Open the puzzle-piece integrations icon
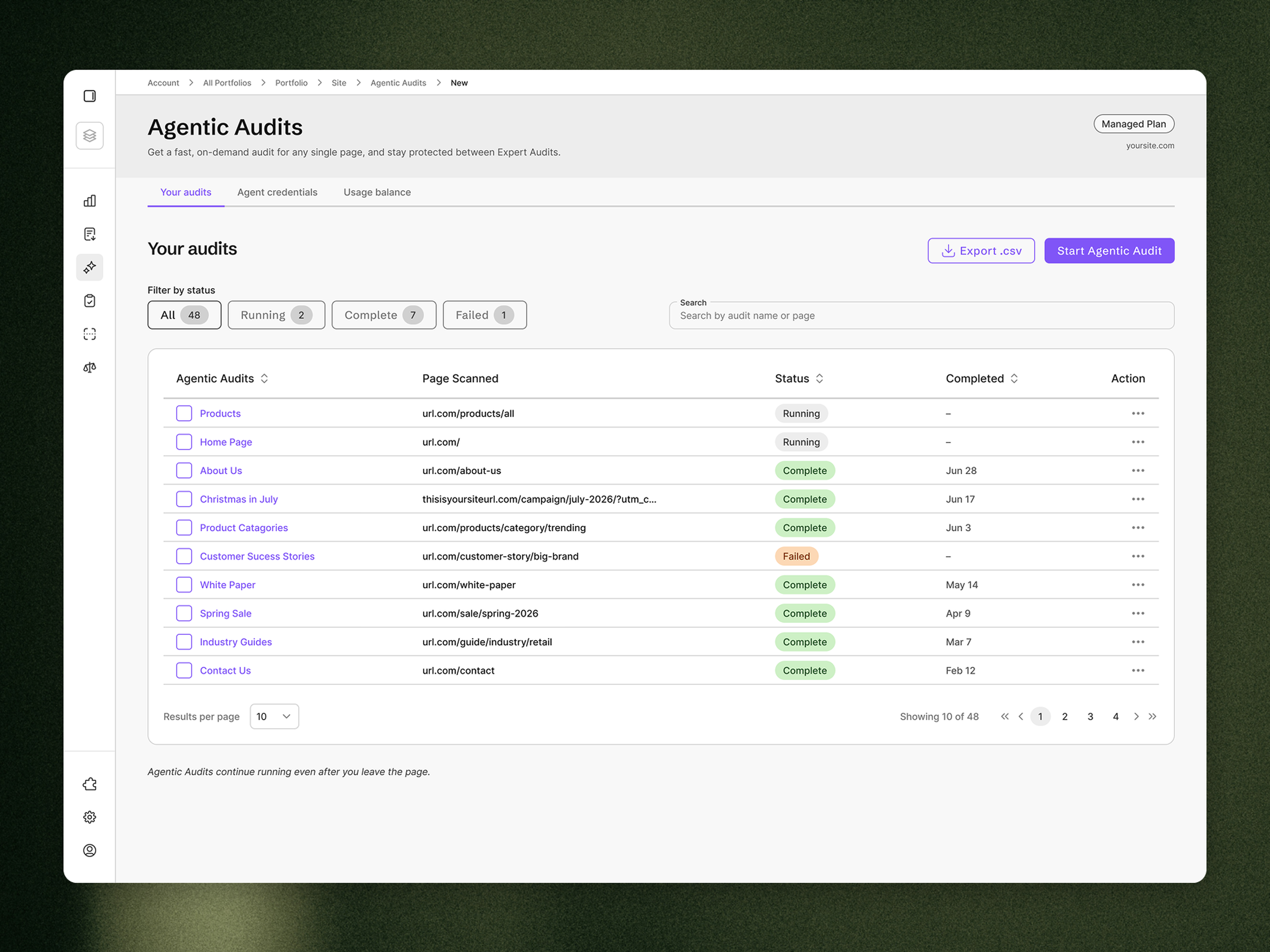 [x=90, y=784]
